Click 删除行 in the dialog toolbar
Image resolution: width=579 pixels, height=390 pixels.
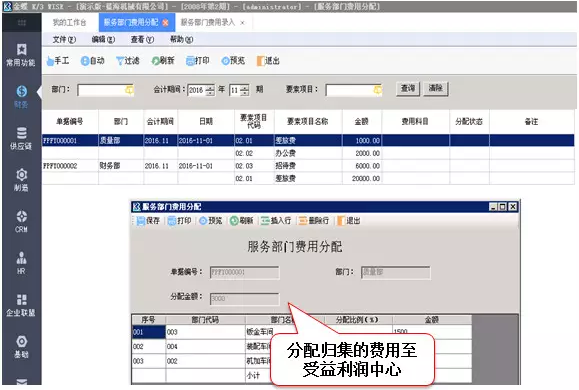coord(314,221)
